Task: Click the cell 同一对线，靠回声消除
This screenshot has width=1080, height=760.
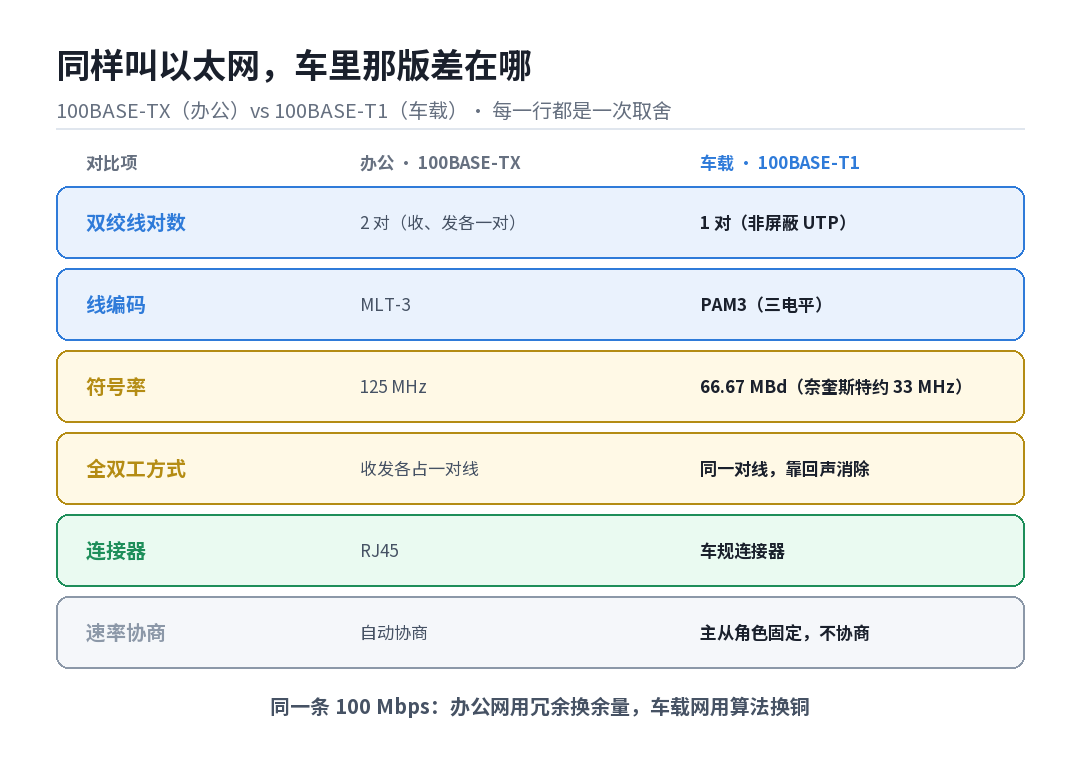Action: pos(785,469)
